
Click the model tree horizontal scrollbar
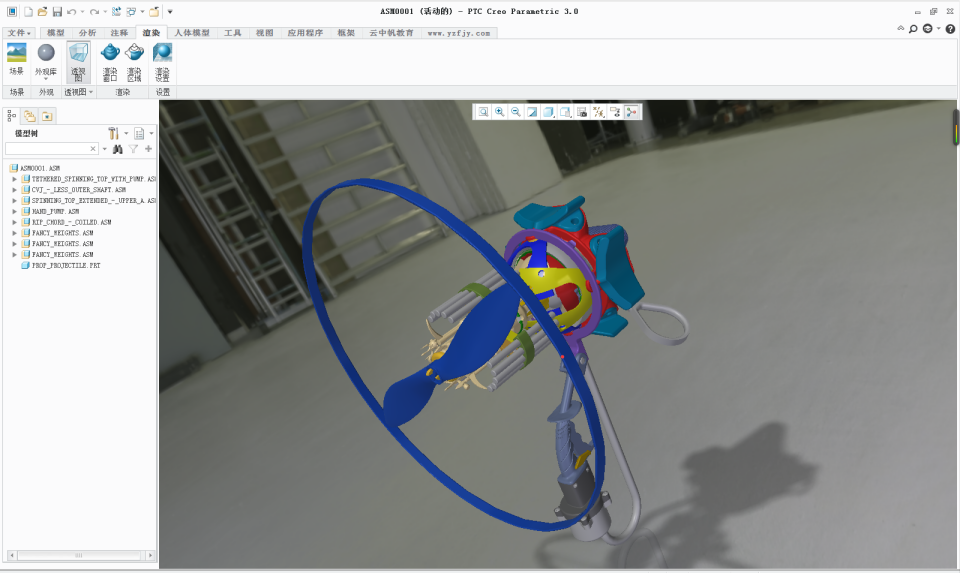coord(81,555)
